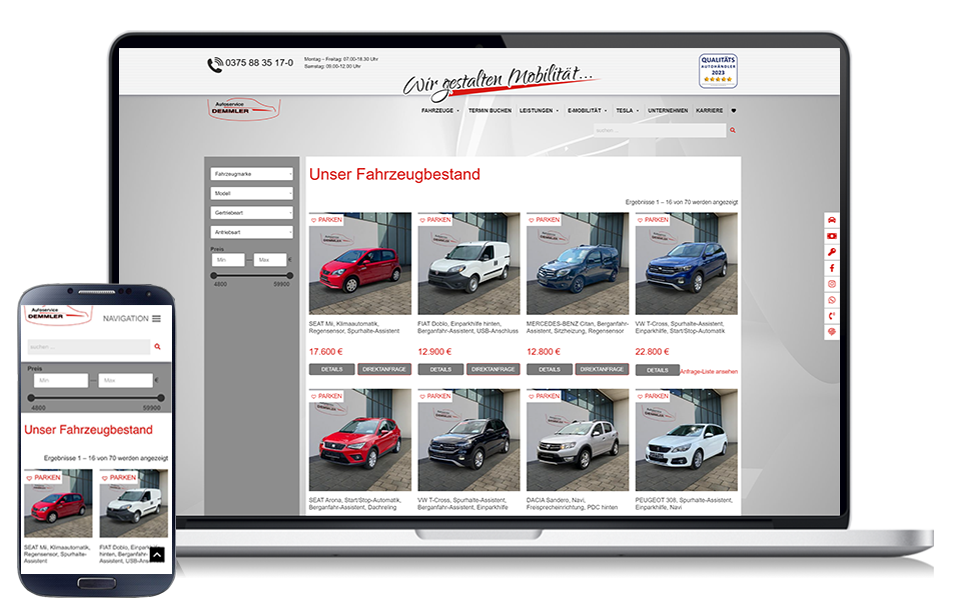957x608 pixels.
Task: Expand the Fahrzeuge menu
Action: tap(440, 110)
